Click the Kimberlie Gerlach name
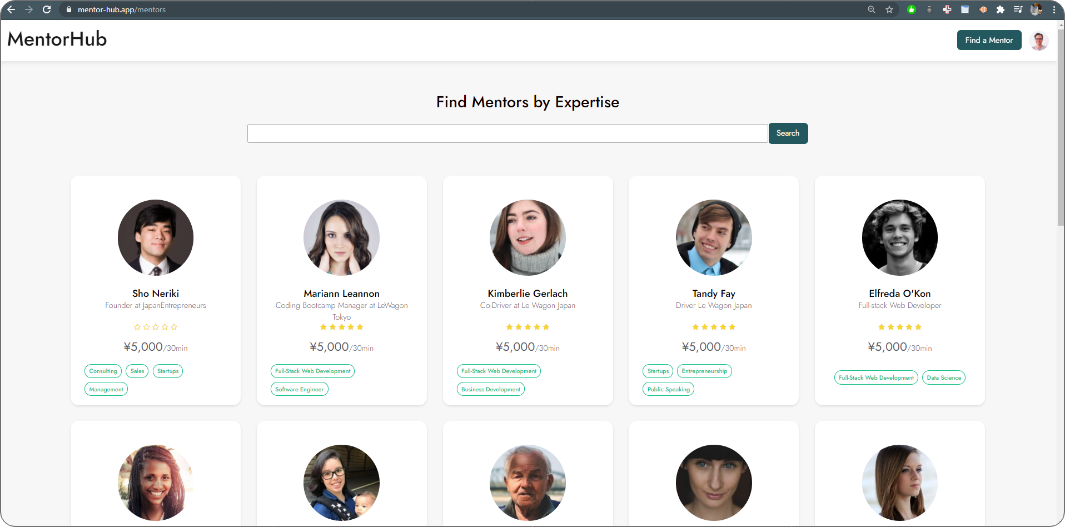Screen dimensions: 1065x527 tap(528, 293)
